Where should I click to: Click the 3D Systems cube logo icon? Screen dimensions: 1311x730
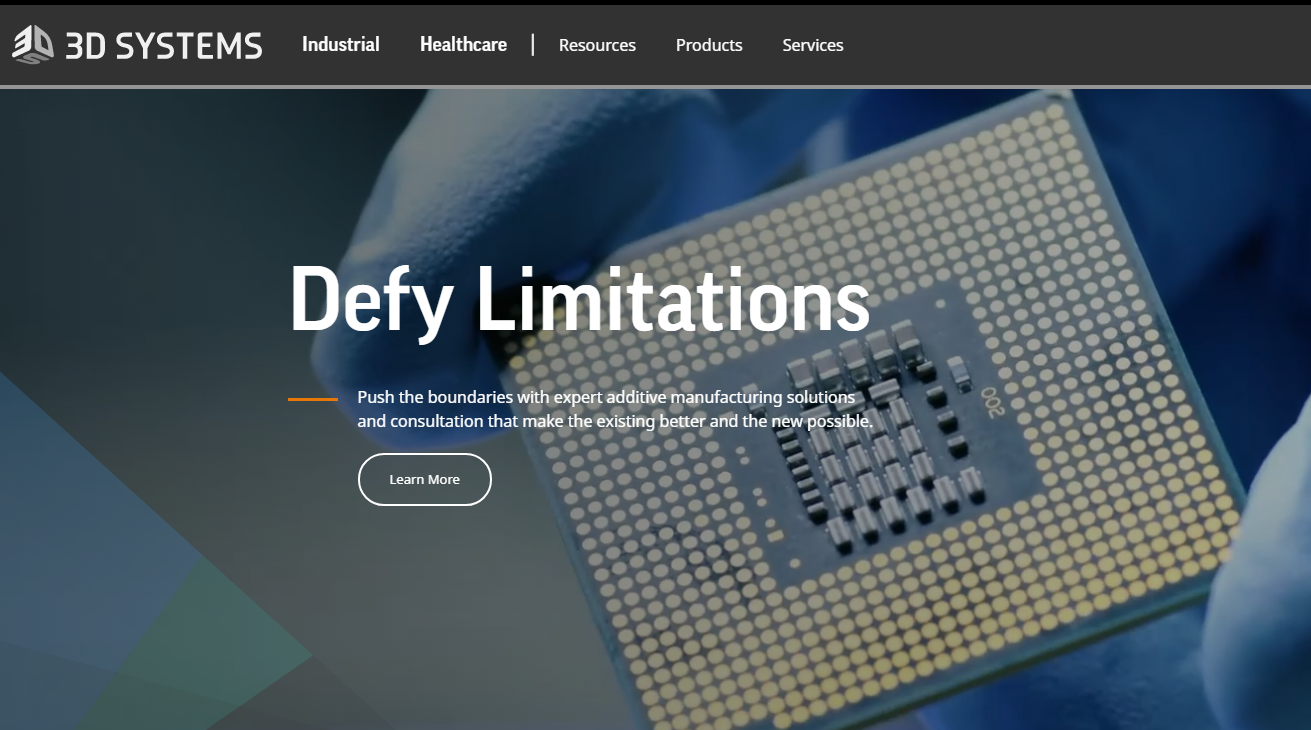tap(33, 45)
